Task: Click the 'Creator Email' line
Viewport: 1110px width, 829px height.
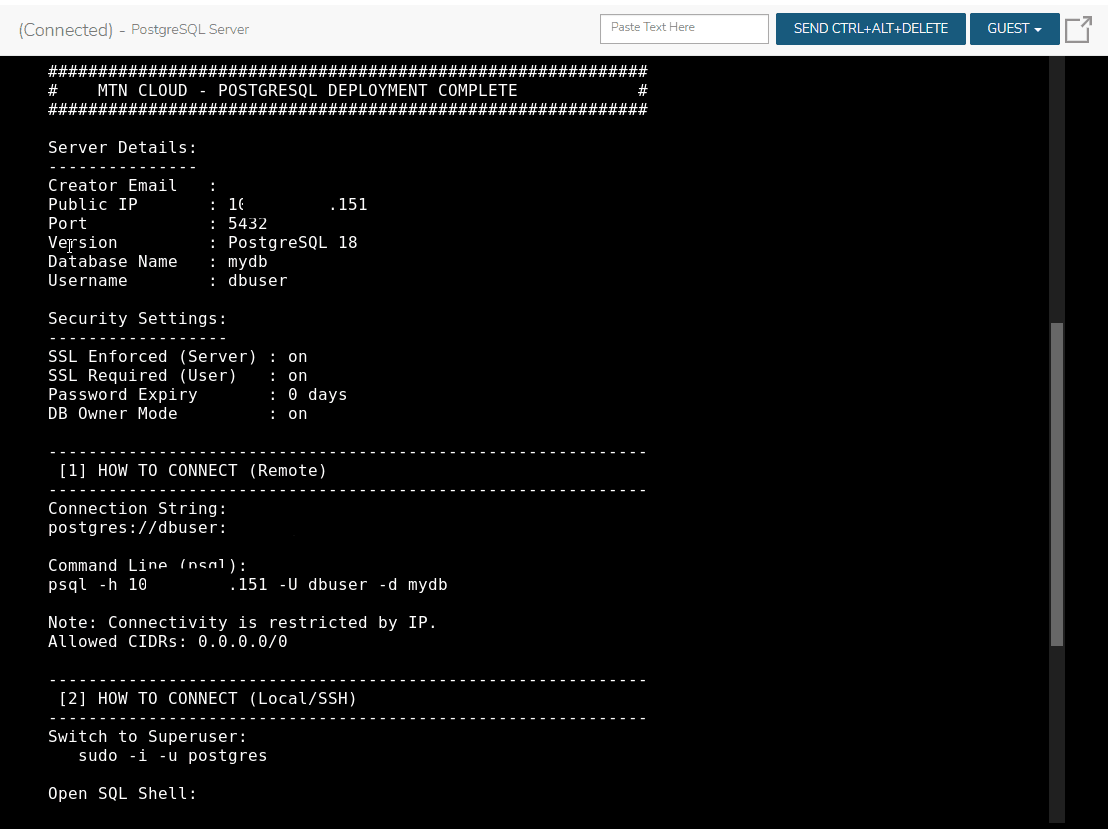Action: tap(132, 185)
